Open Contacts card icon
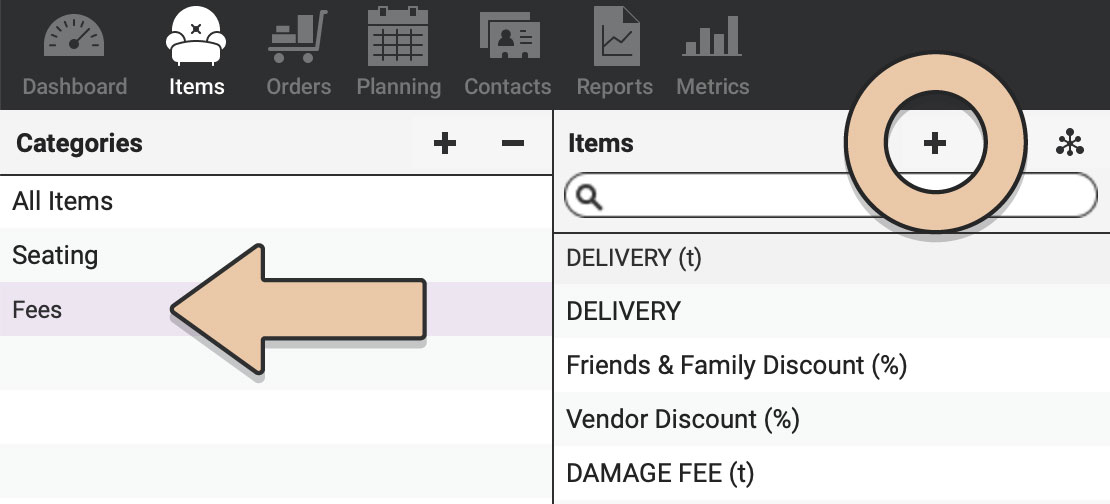 pyautogui.click(x=510, y=35)
